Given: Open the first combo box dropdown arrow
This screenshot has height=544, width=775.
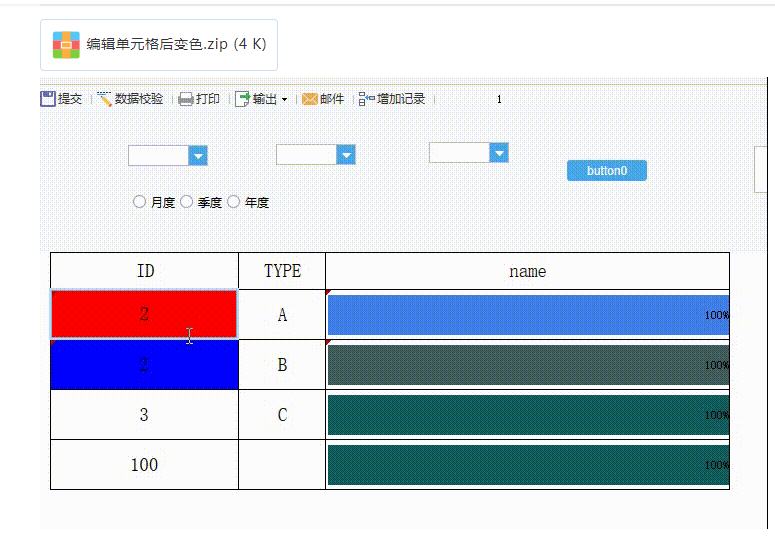Looking at the screenshot, I should point(198,156).
